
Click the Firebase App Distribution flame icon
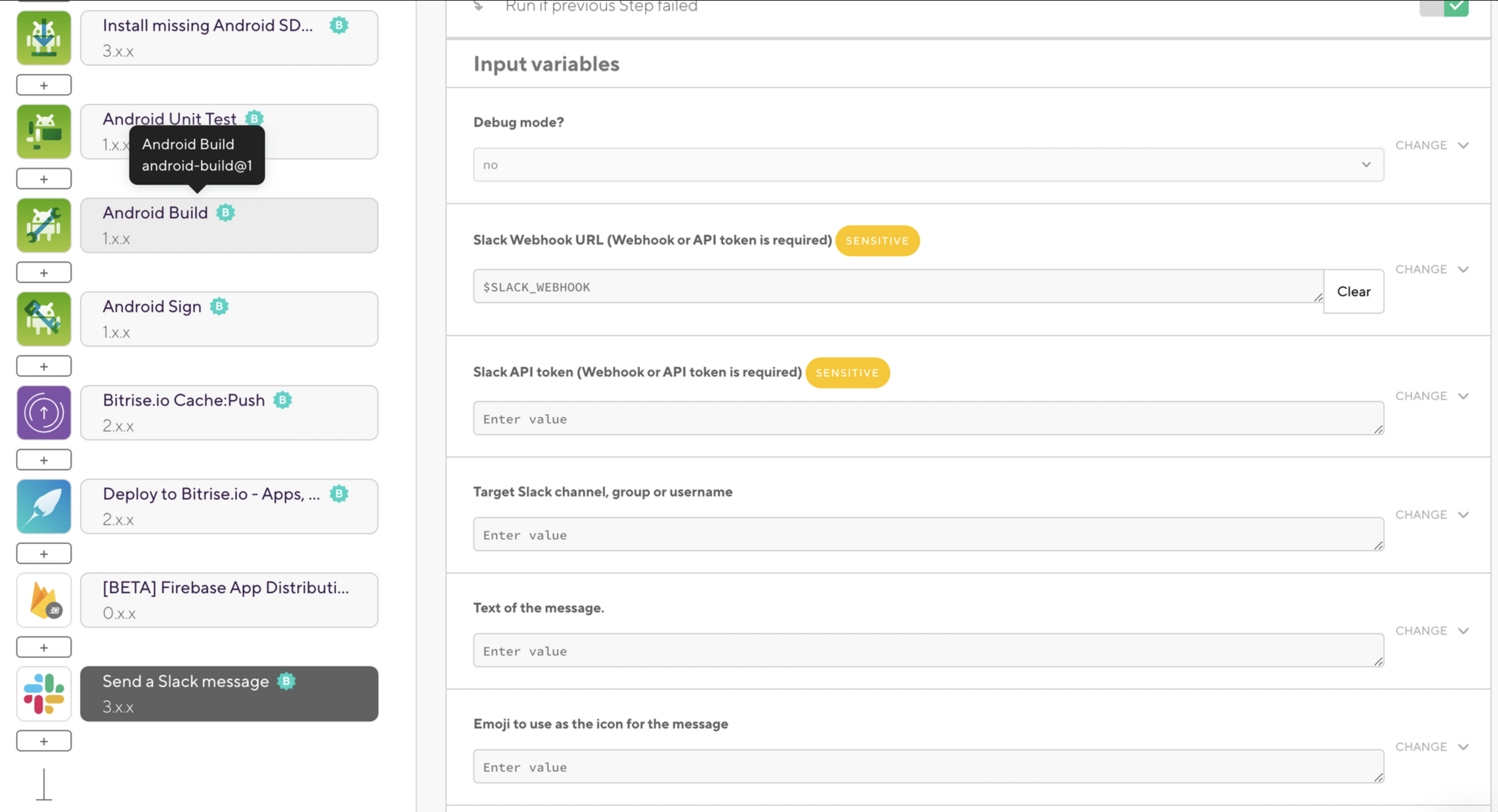(43, 600)
